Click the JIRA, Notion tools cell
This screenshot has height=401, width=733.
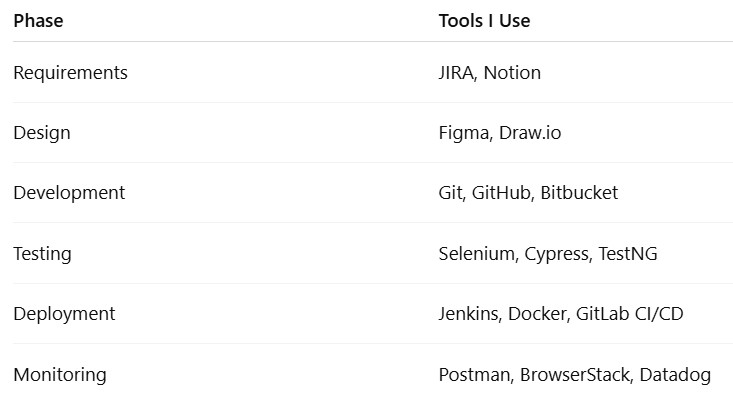coord(489,73)
